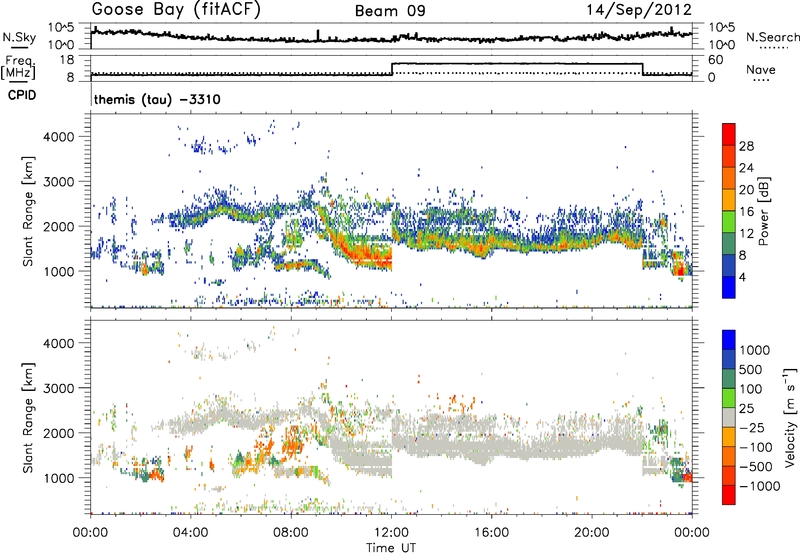Screen dimensions: 800x554
Task: Click the "-100" value on the Velocity colorbar
Action: (x=755, y=447)
